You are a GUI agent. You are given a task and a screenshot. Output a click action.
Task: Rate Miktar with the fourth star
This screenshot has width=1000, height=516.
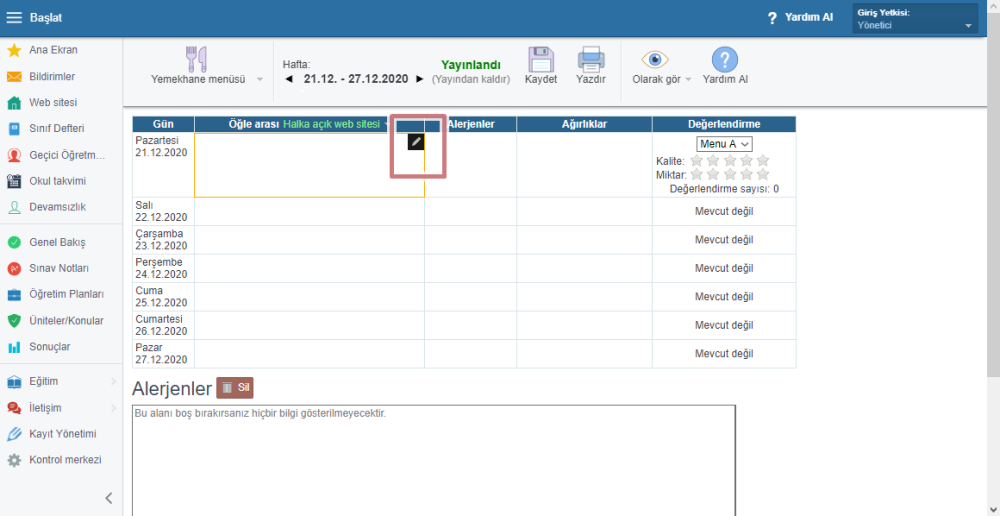(x=746, y=174)
